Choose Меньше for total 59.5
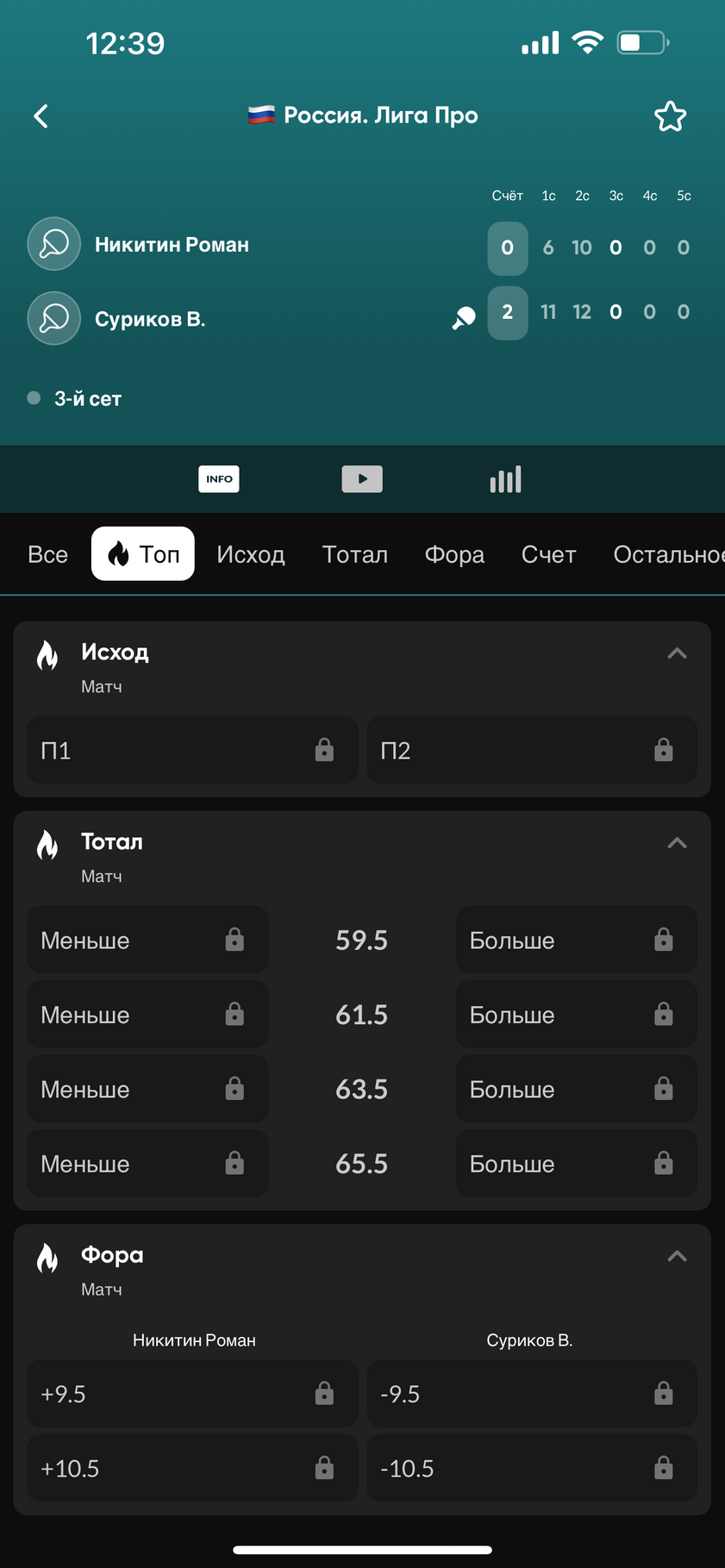The height and width of the screenshot is (1568, 725). 147,940
